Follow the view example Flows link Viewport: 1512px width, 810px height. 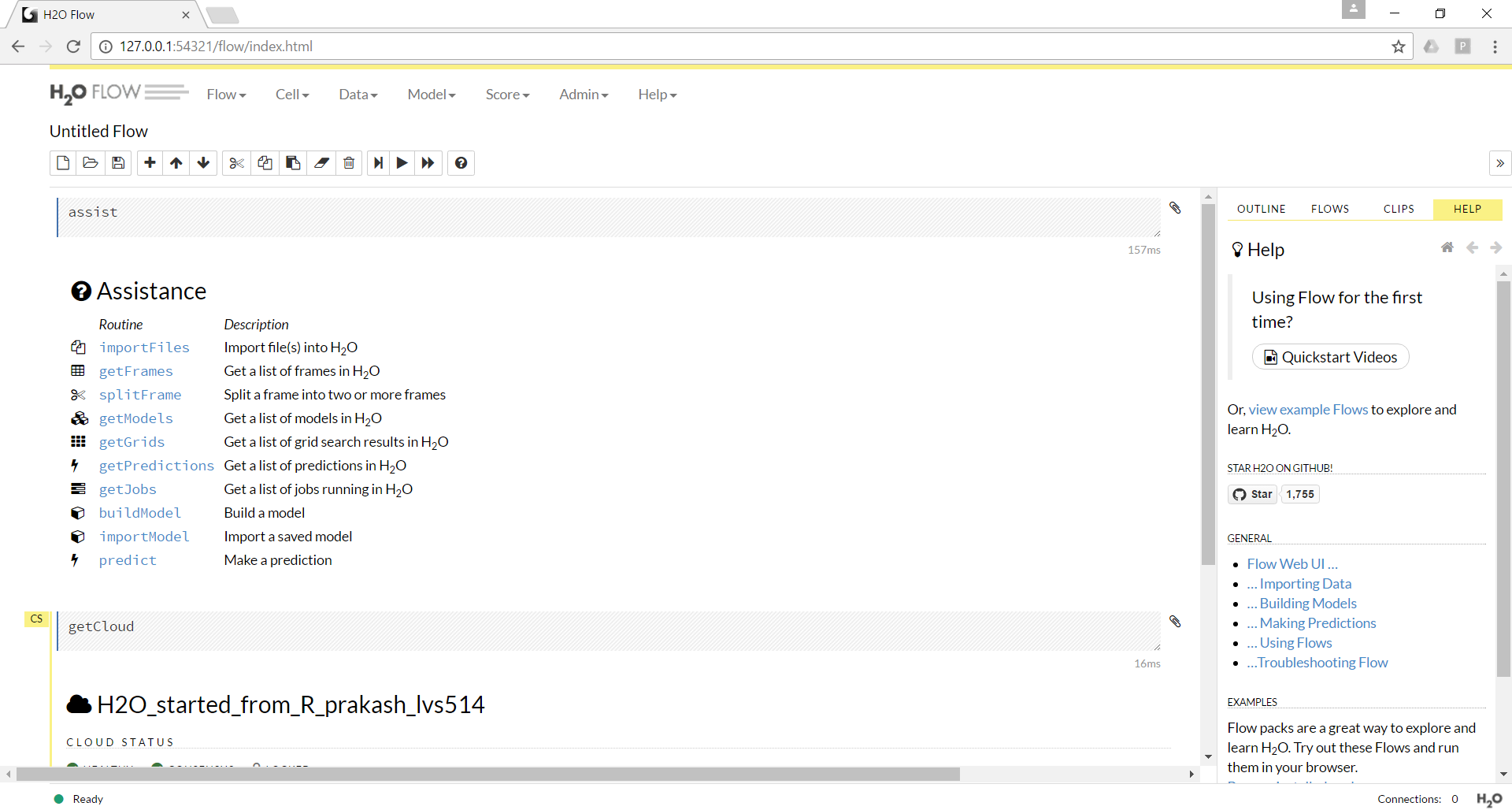[1308, 410]
